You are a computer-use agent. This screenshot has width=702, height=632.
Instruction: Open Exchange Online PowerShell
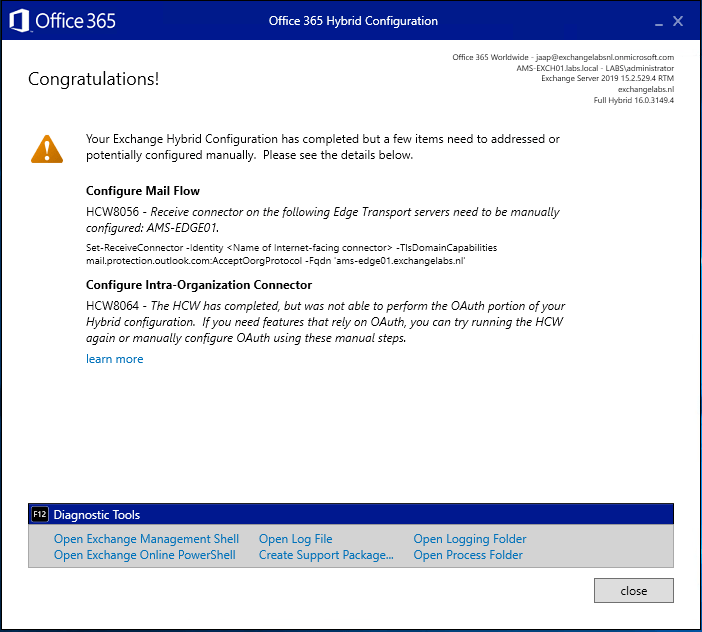pos(144,555)
